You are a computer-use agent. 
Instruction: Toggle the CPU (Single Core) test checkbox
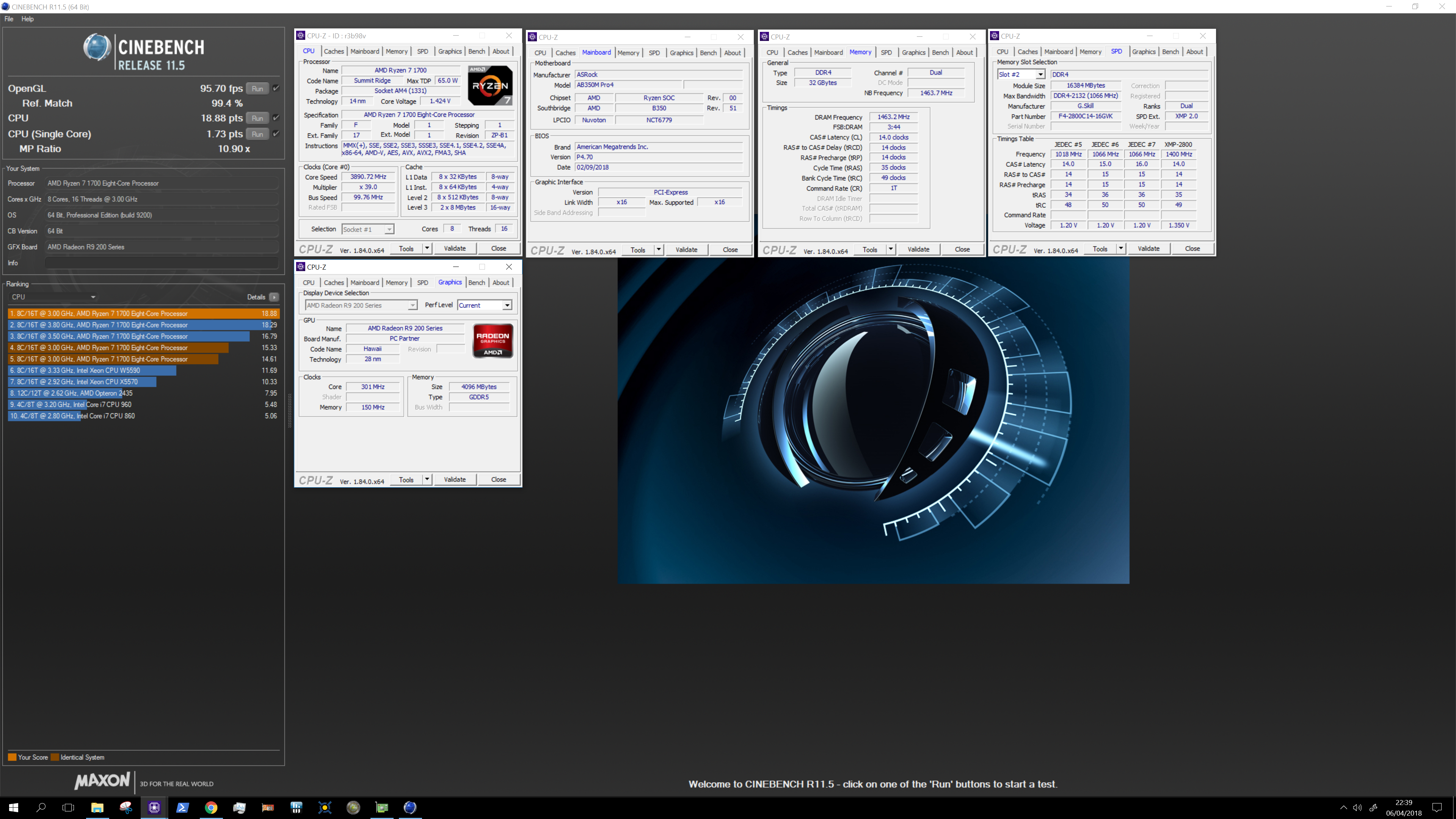[276, 134]
